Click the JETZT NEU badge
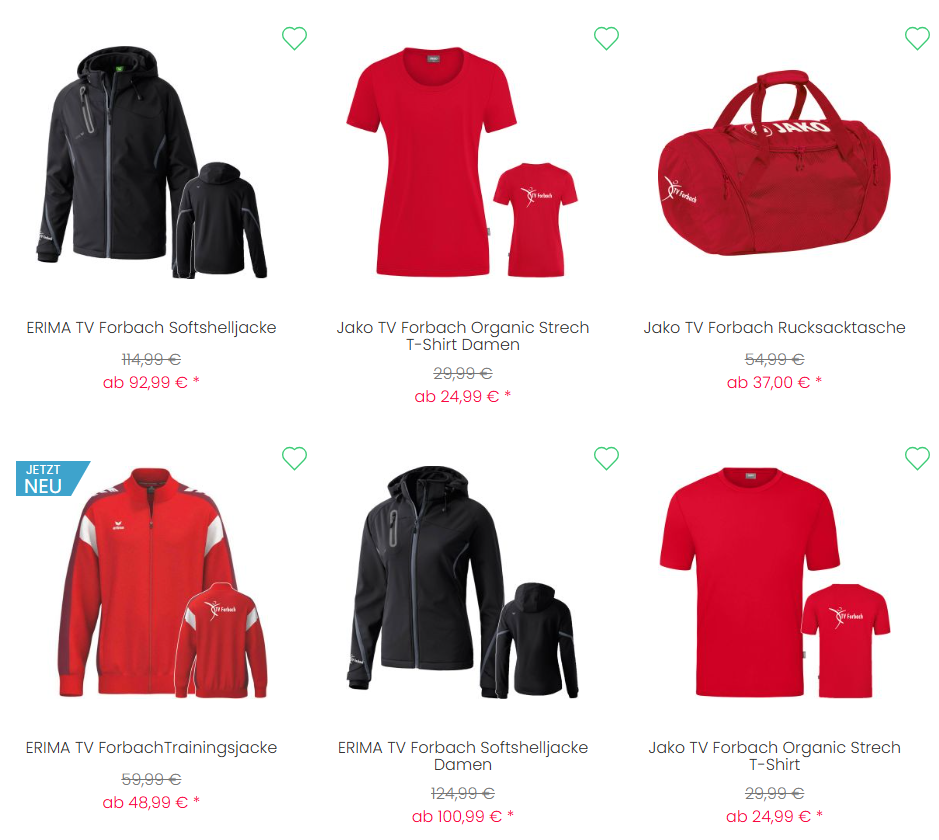 52,478
